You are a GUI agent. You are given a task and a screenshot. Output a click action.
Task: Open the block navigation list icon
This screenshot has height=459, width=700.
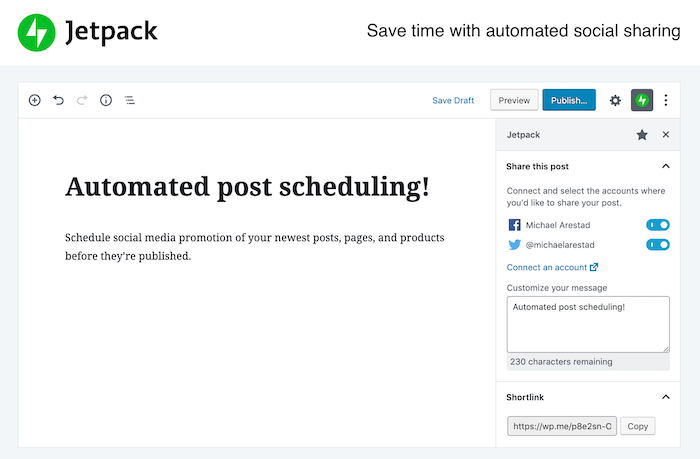click(130, 100)
